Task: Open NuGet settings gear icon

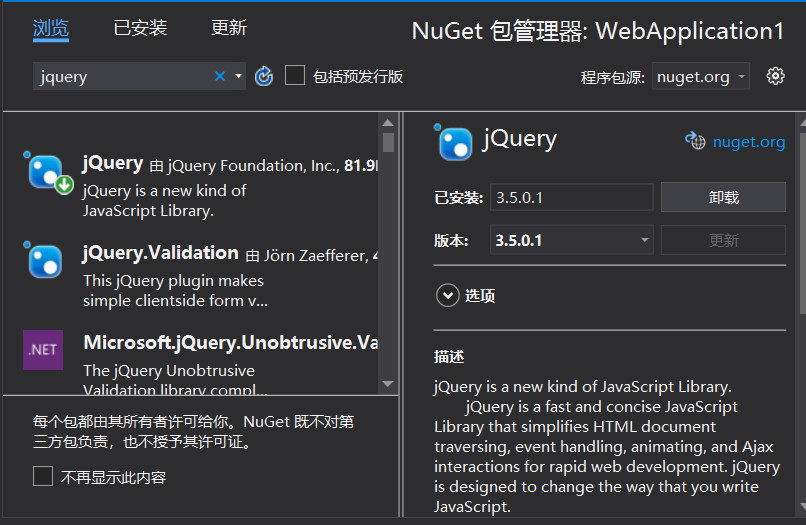Action: 775,76
